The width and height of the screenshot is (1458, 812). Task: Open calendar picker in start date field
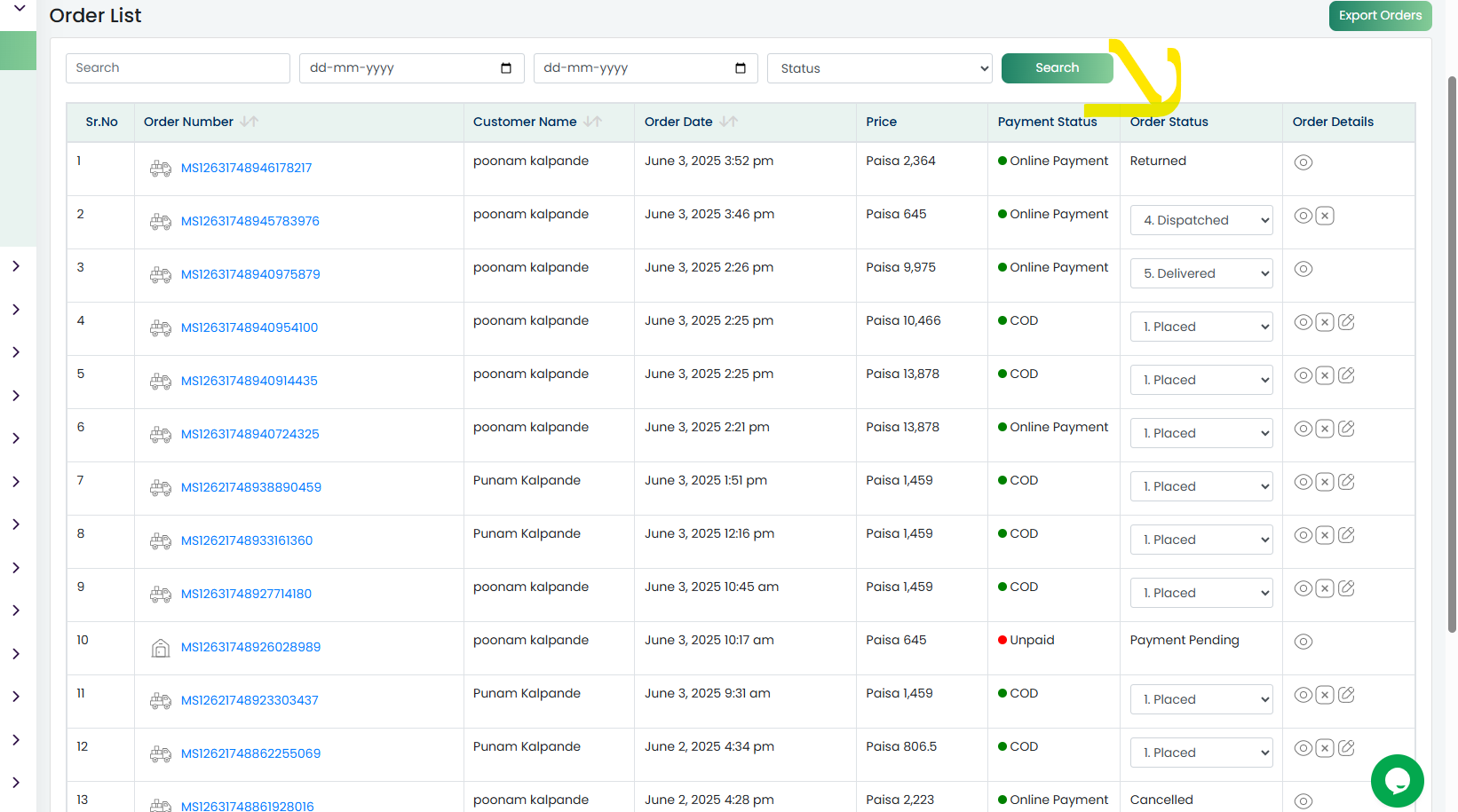pos(506,68)
